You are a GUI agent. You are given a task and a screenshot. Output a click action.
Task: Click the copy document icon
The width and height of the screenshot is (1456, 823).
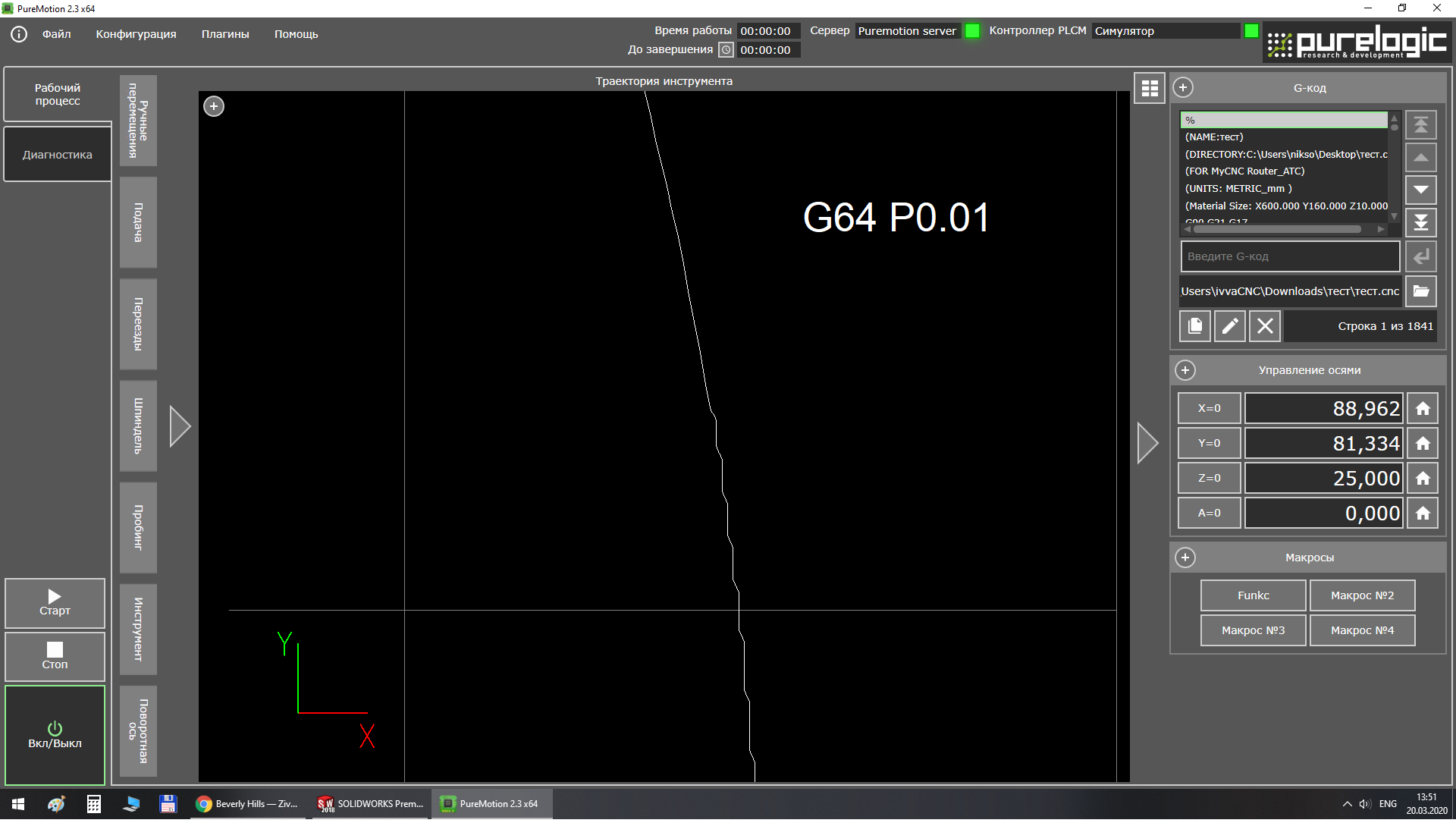(1194, 326)
